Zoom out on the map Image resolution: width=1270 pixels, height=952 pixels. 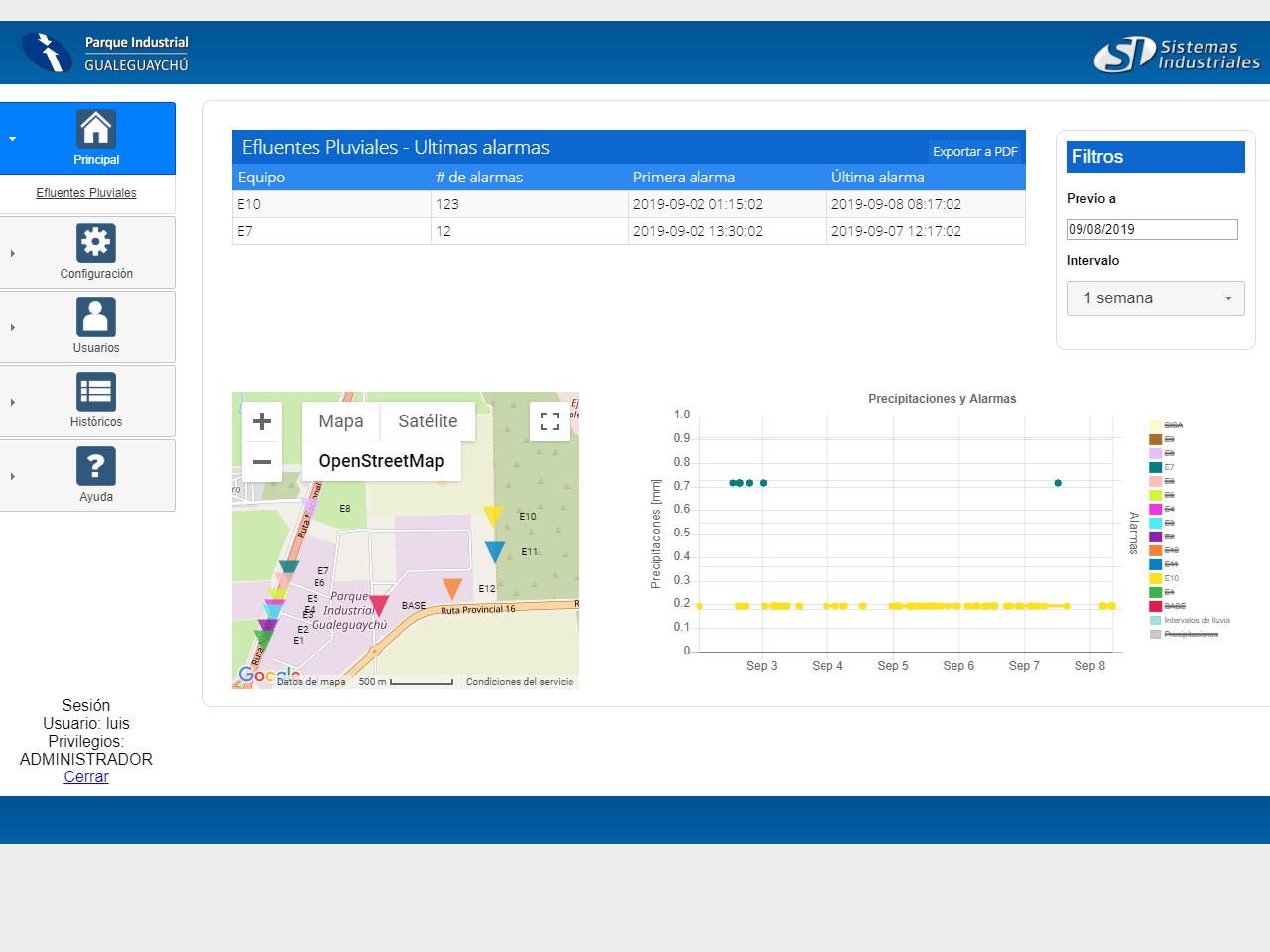(262, 462)
